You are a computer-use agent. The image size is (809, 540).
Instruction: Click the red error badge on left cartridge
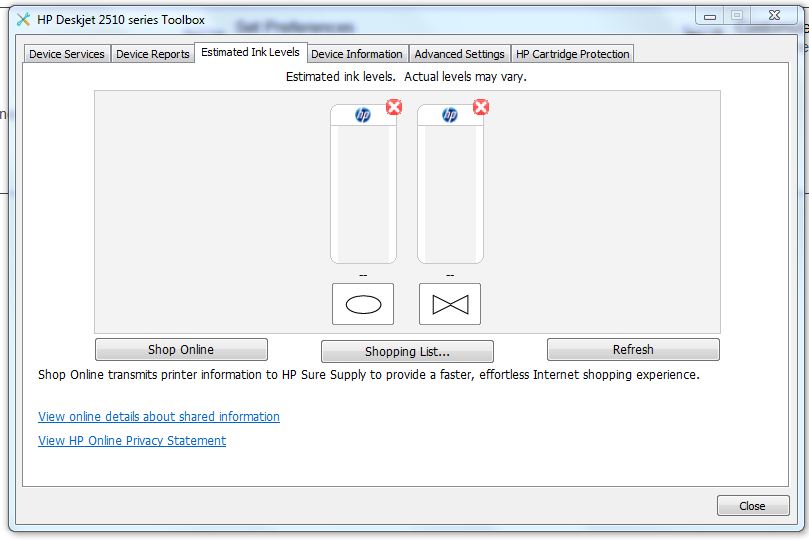pos(394,107)
